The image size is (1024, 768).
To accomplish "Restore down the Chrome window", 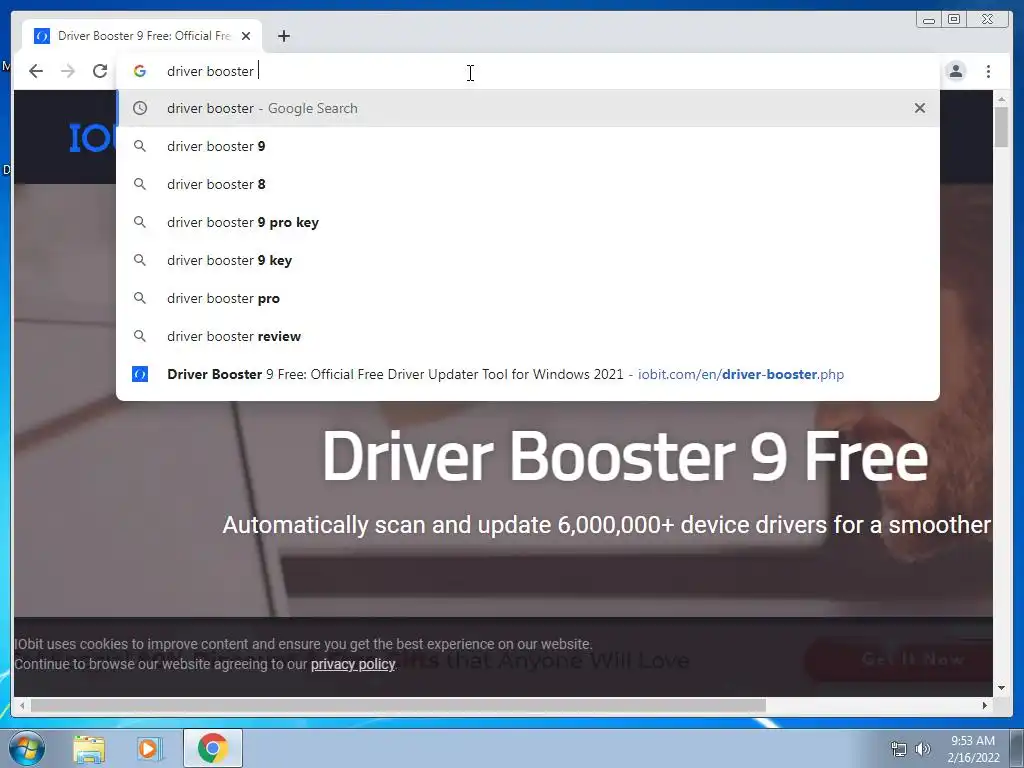I will point(954,20).
